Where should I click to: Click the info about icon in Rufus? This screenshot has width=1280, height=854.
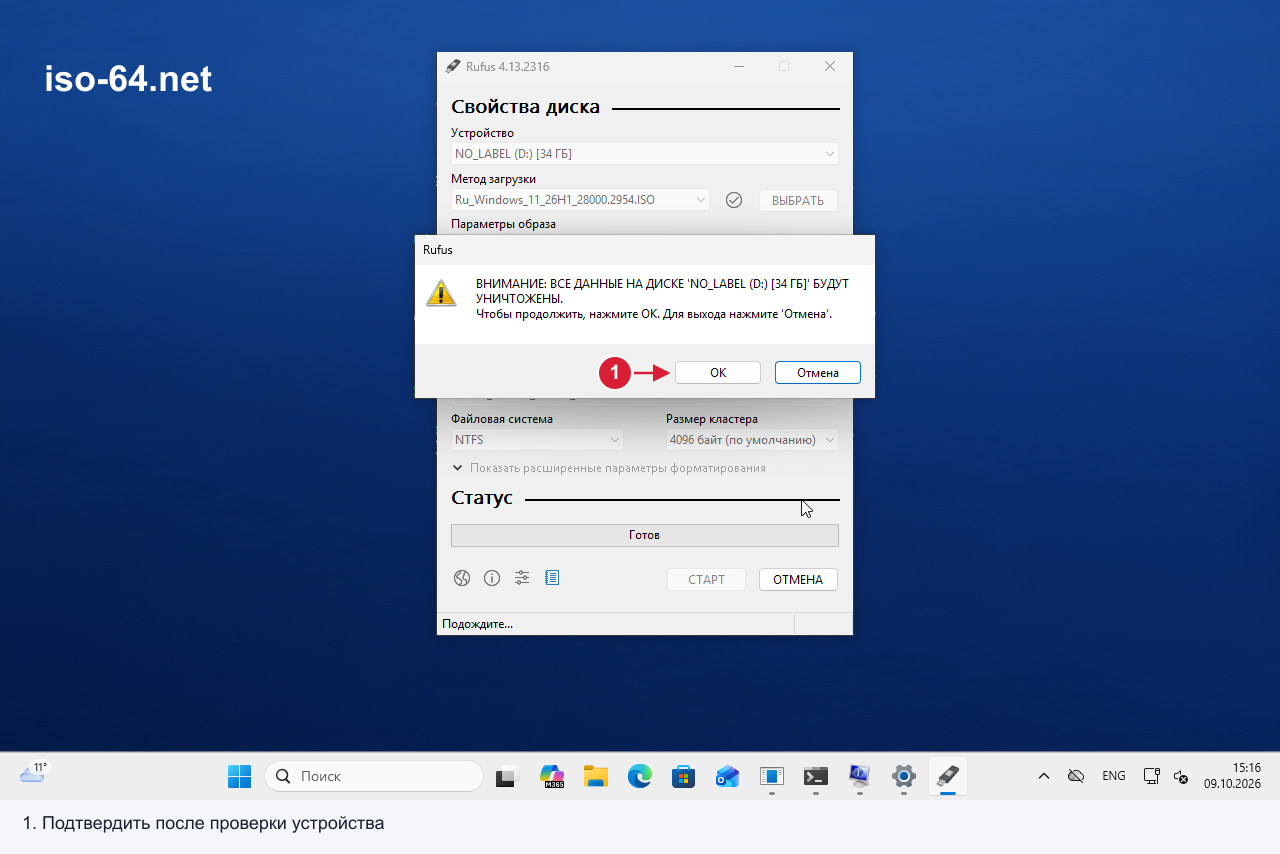click(492, 578)
